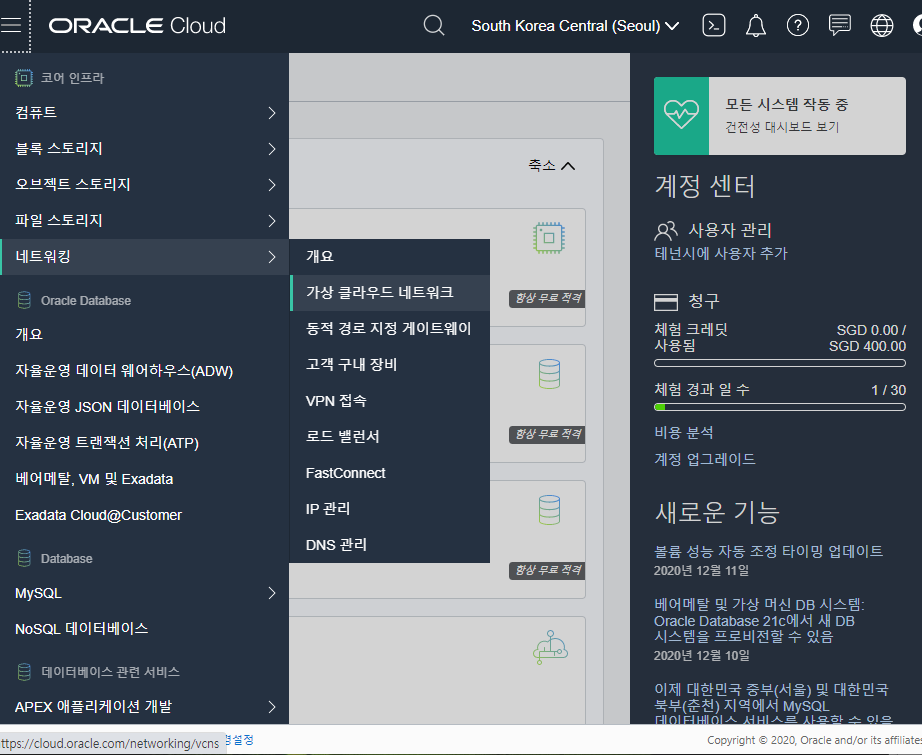Click 비용 분석 link

pyautogui.click(x=683, y=433)
